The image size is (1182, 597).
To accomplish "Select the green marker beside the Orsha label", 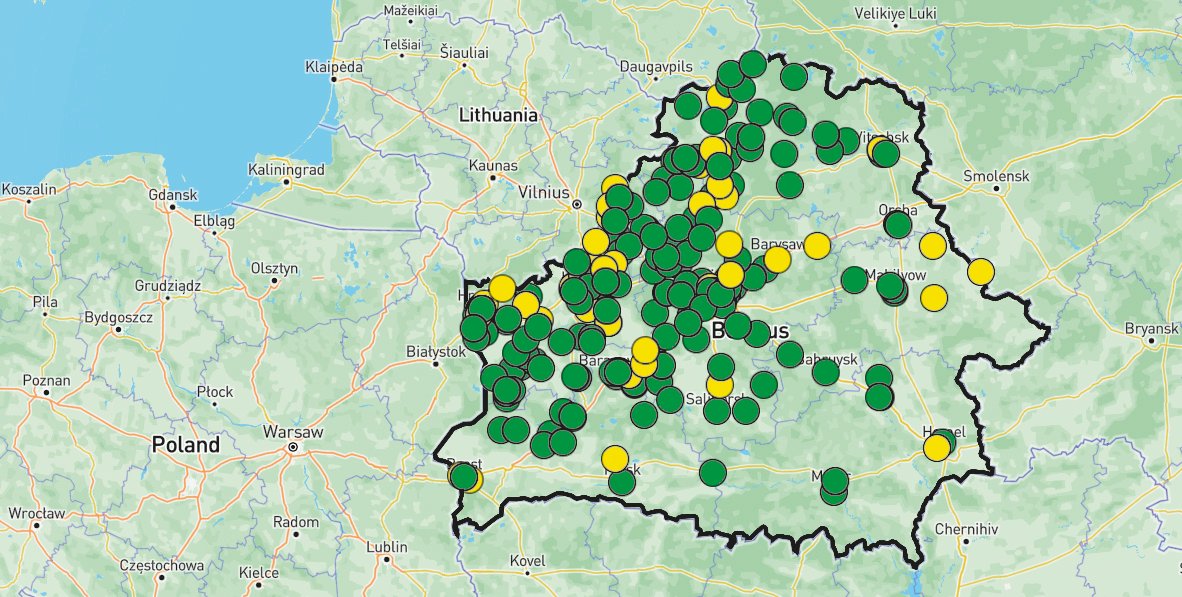I will coord(897,225).
